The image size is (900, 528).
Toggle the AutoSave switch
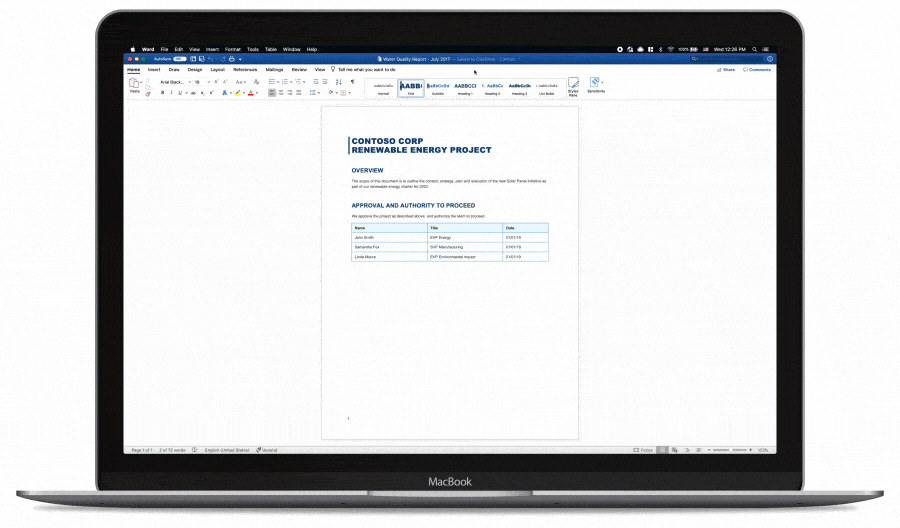point(179,59)
